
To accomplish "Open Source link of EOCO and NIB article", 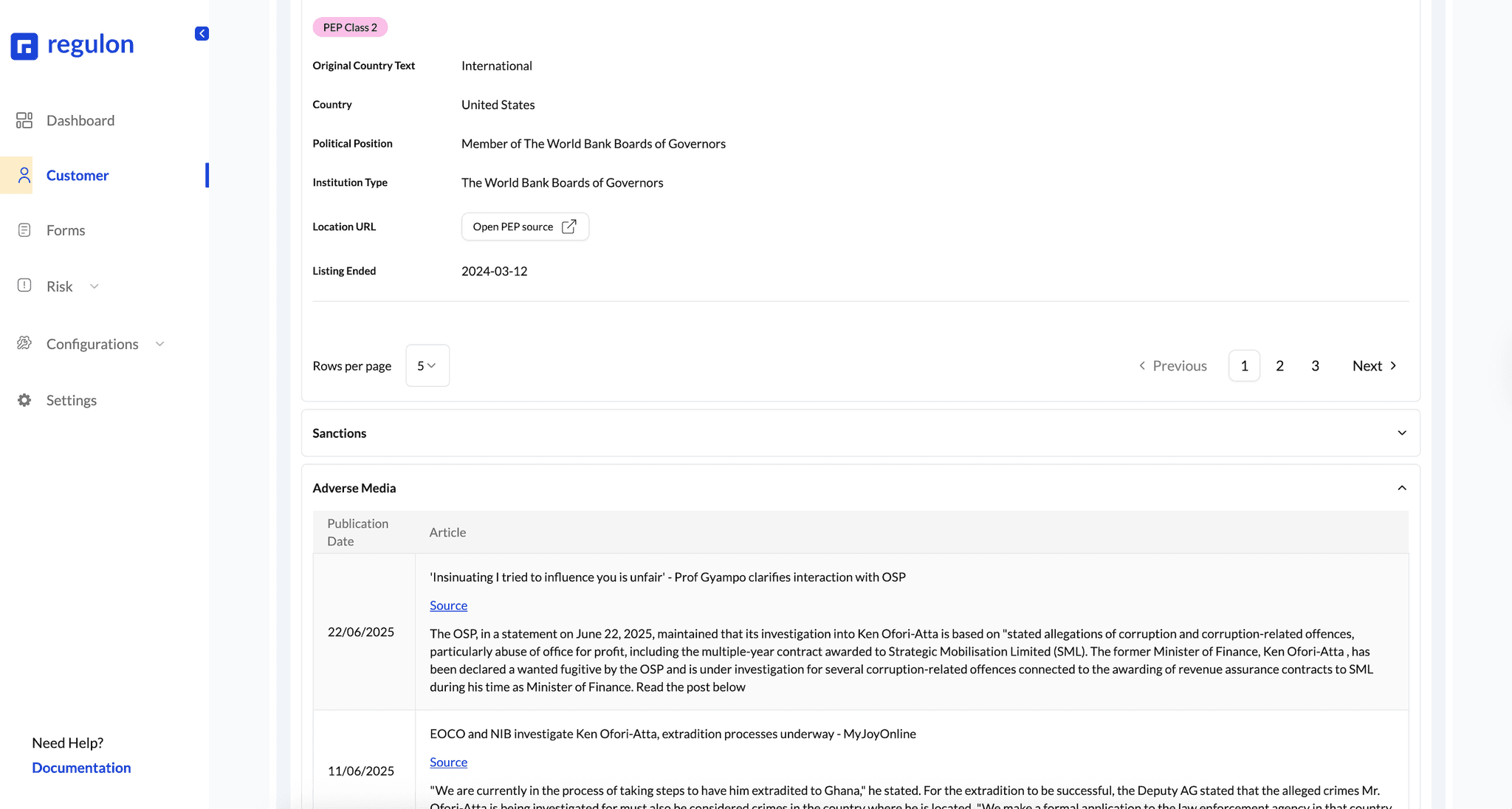I will tap(448, 762).
